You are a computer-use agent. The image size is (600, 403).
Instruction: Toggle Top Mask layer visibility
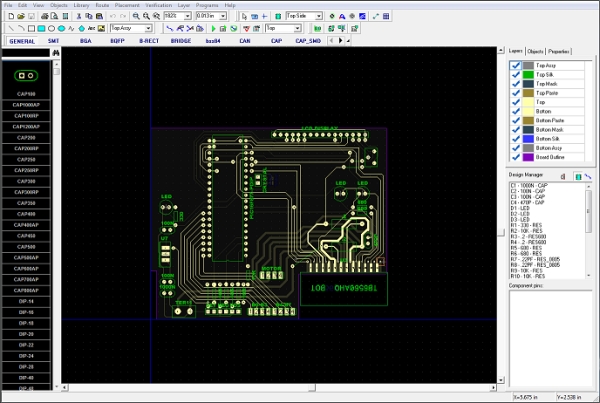tap(515, 84)
